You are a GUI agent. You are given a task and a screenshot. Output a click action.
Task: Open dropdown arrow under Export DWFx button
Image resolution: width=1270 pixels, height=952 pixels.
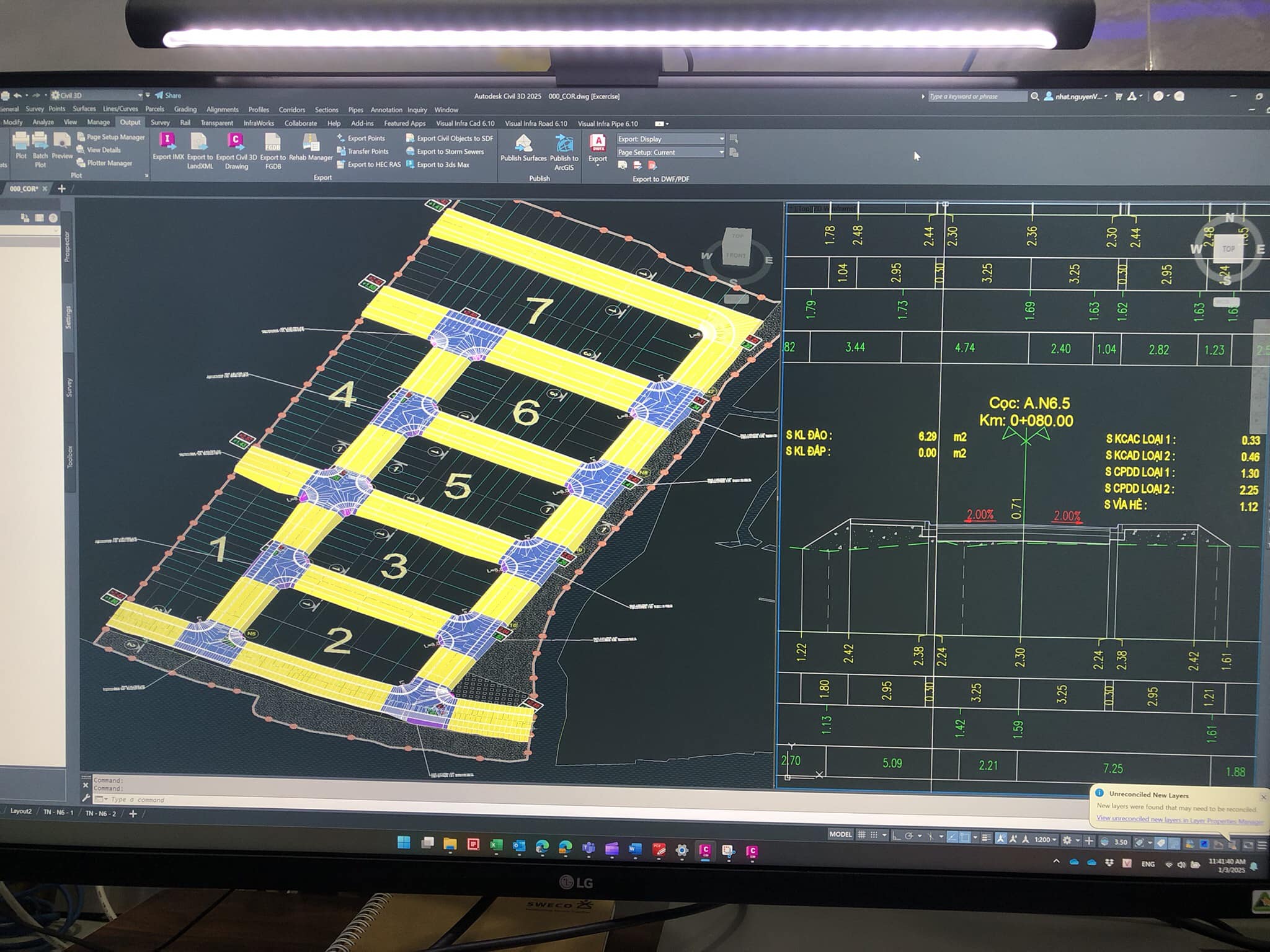pyautogui.click(x=598, y=166)
